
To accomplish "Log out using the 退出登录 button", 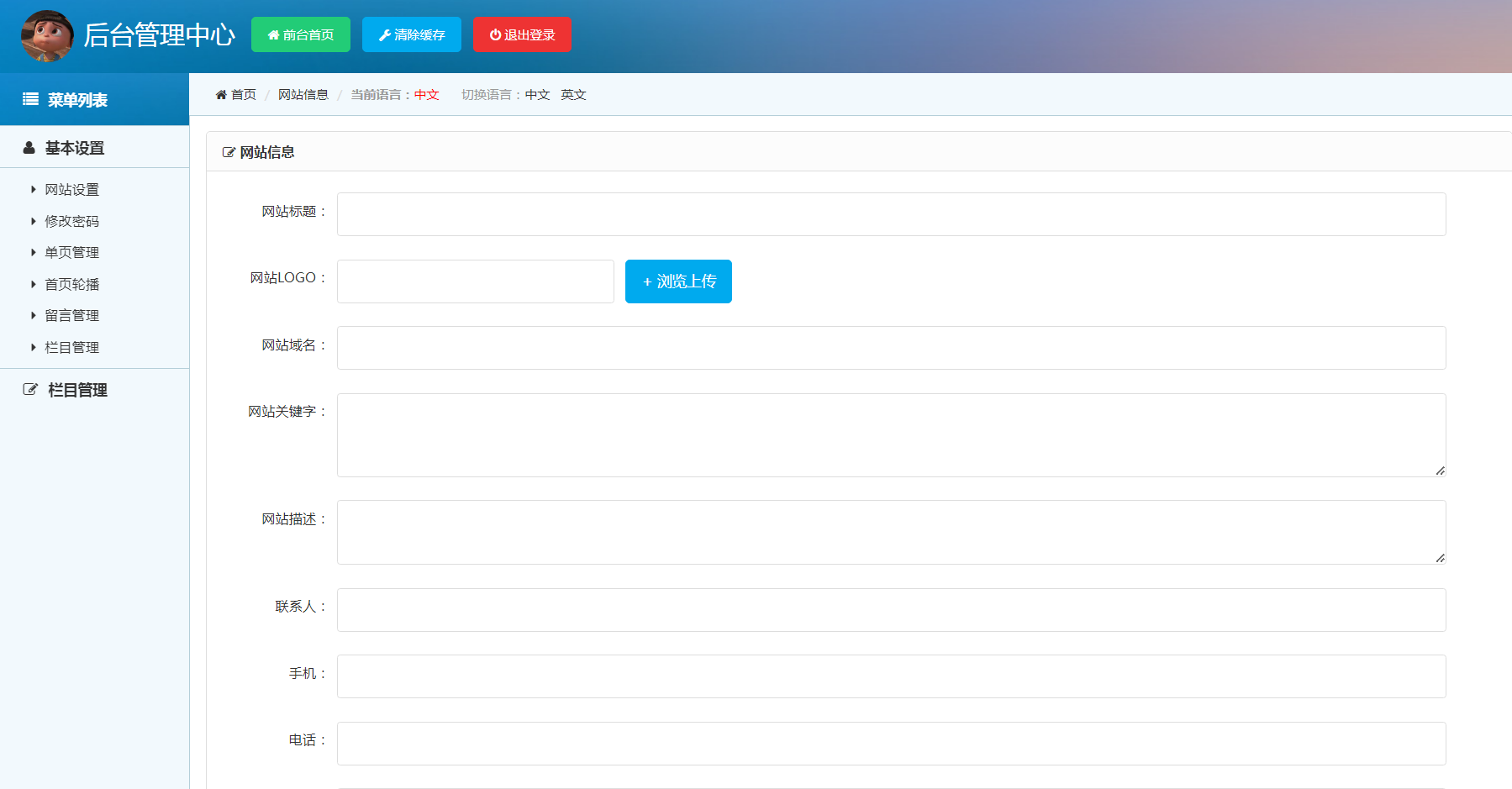I will tap(522, 34).
